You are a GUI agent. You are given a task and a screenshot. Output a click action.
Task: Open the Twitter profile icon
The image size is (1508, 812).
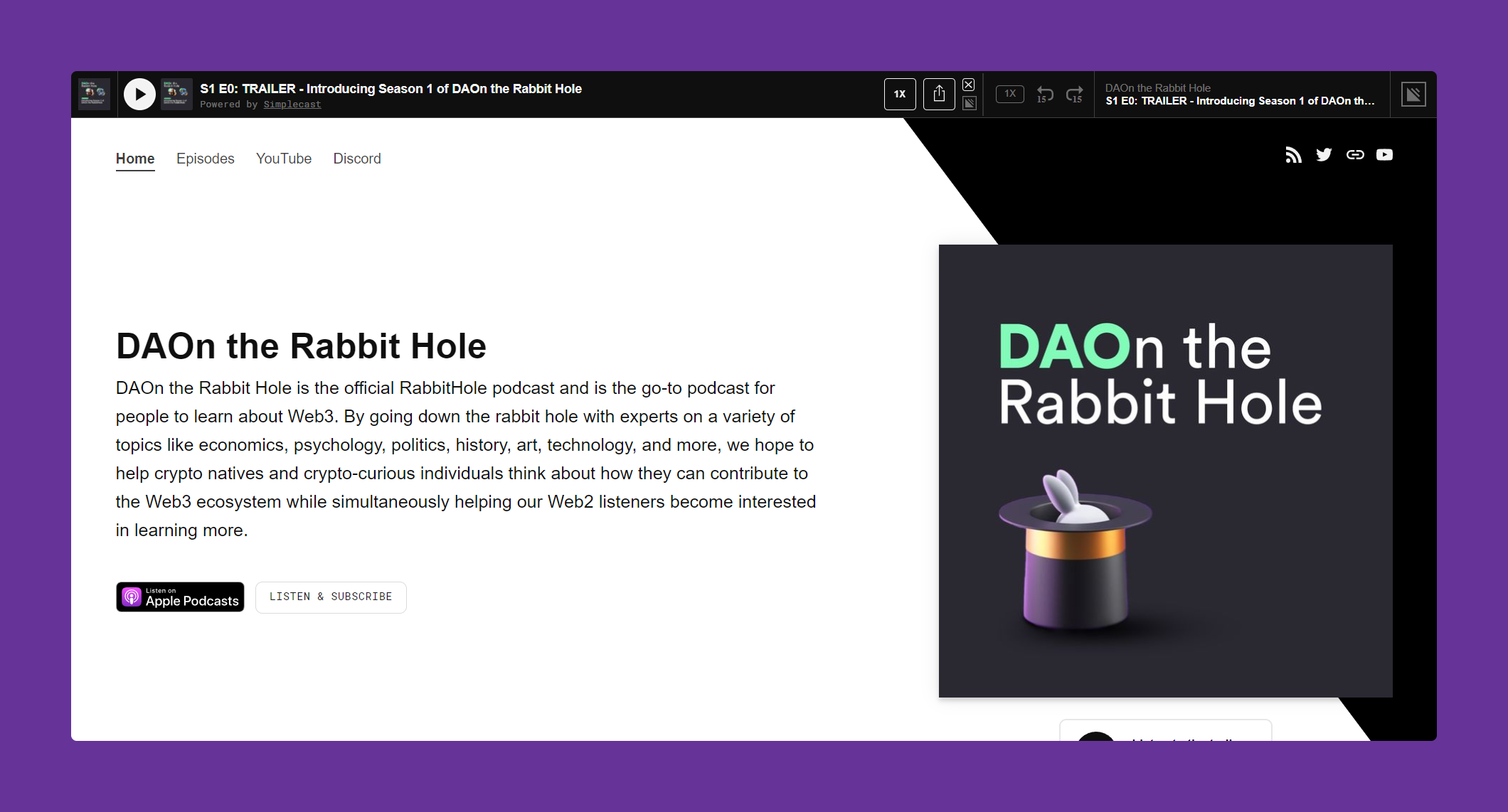1324,155
